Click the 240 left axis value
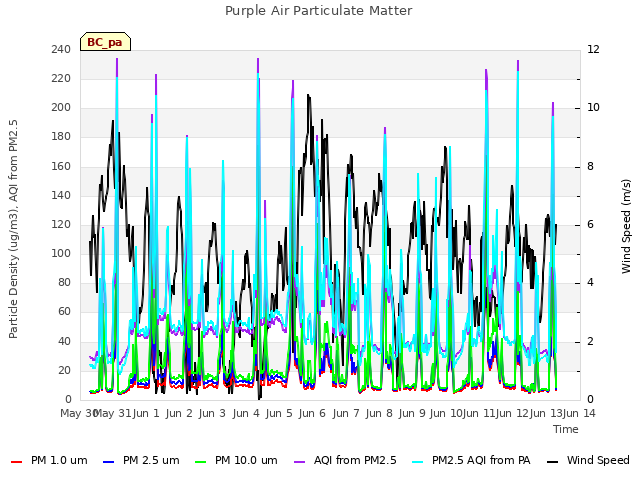Image resolution: width=640 pixels, height=480 pixels. (61, 49)
